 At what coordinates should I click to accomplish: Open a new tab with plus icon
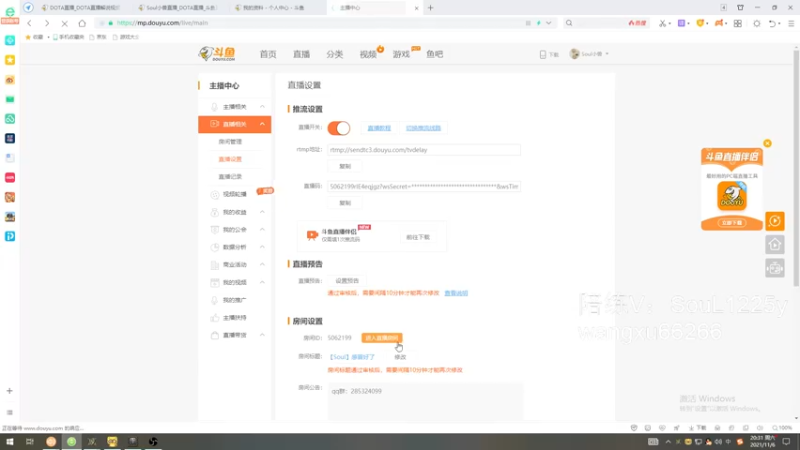[x=431, y=8]
